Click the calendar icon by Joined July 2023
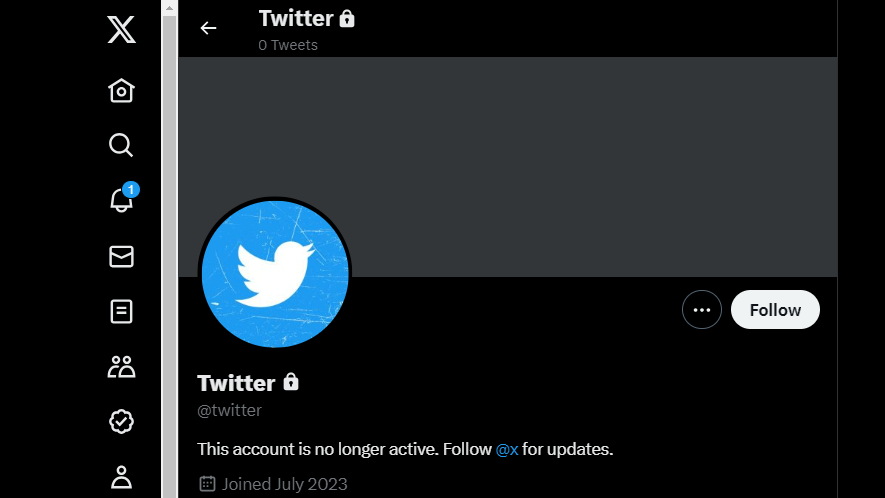The image size is (885, 498). 207,484
